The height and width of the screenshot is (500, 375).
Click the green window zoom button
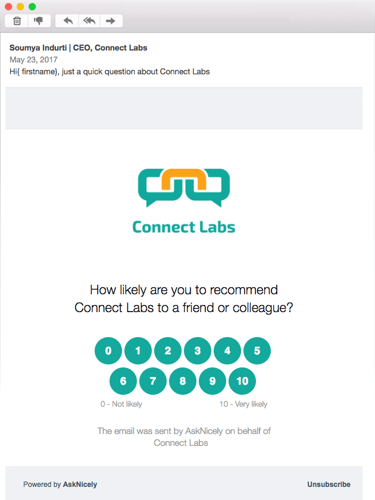pyautogui.click(x=32, y=6)
